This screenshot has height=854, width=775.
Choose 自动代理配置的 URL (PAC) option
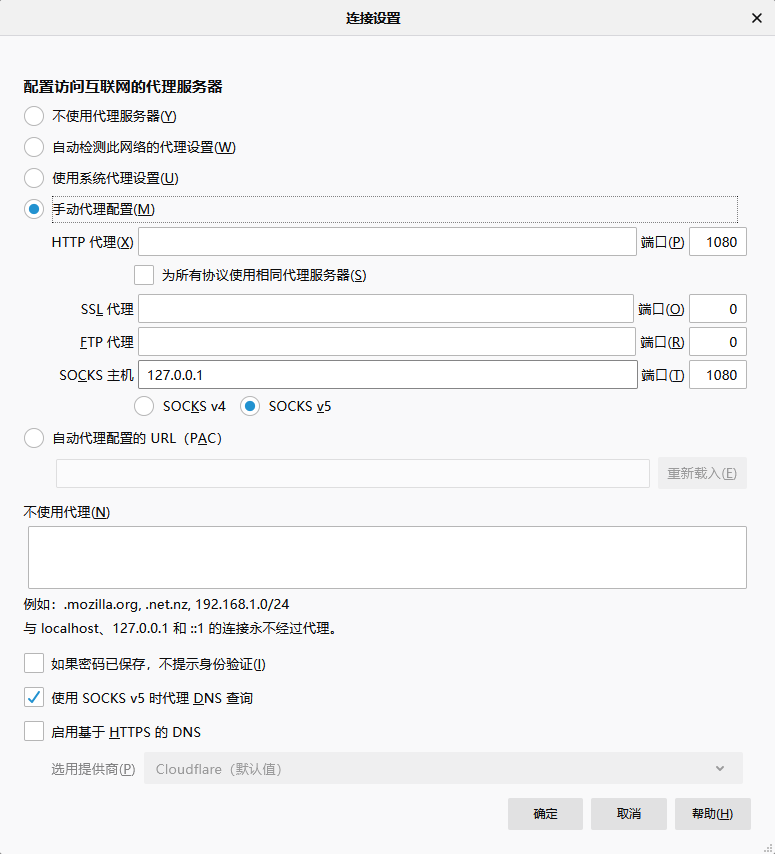[x=34, y=438]
